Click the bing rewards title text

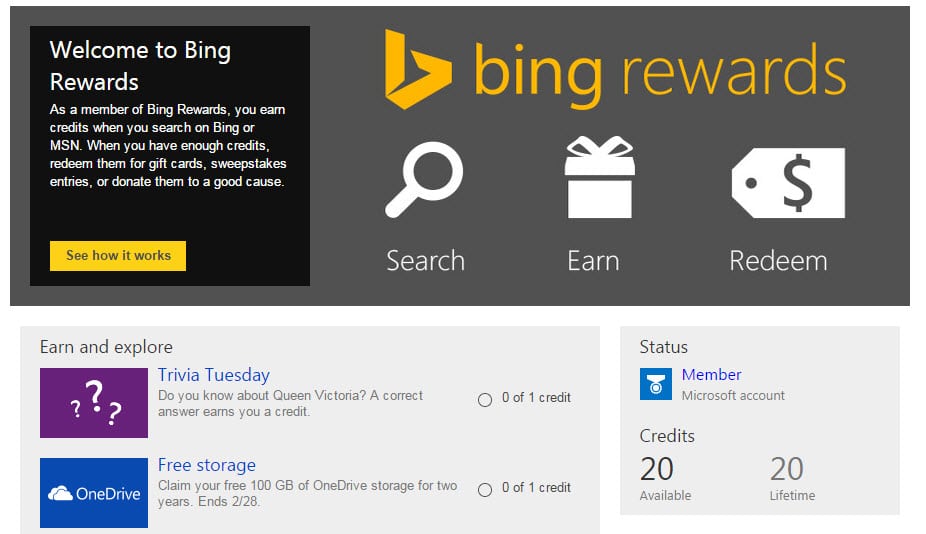(x=660, y=71)
